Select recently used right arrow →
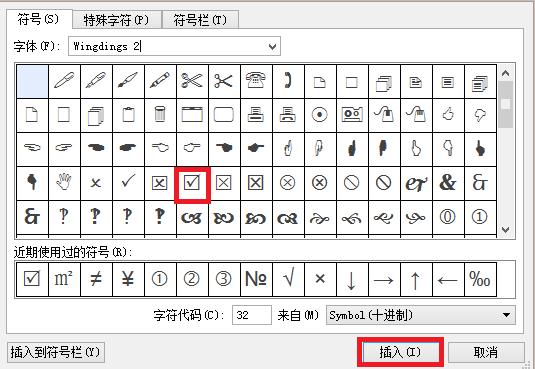The width and height of the screenshot is (535, 369). (384, 279)
